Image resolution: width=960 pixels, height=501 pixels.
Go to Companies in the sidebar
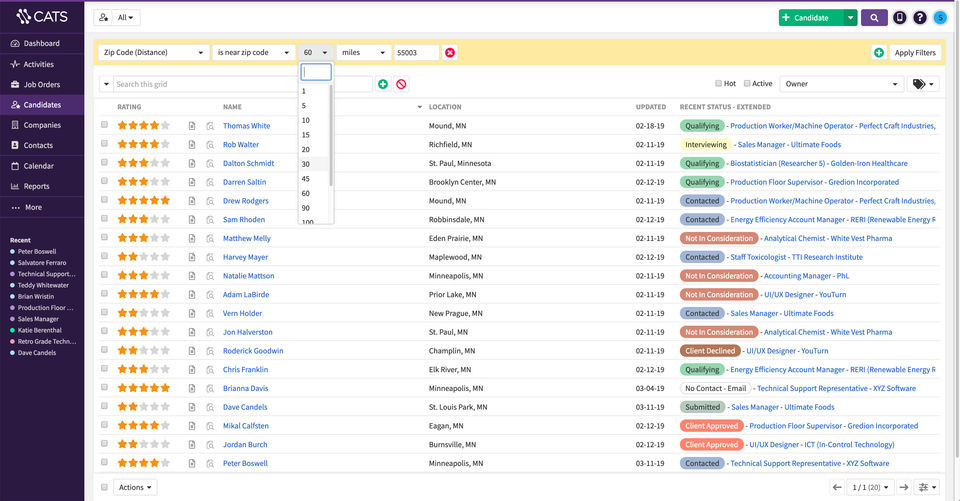pyautogui.click(x=42, y=125)
